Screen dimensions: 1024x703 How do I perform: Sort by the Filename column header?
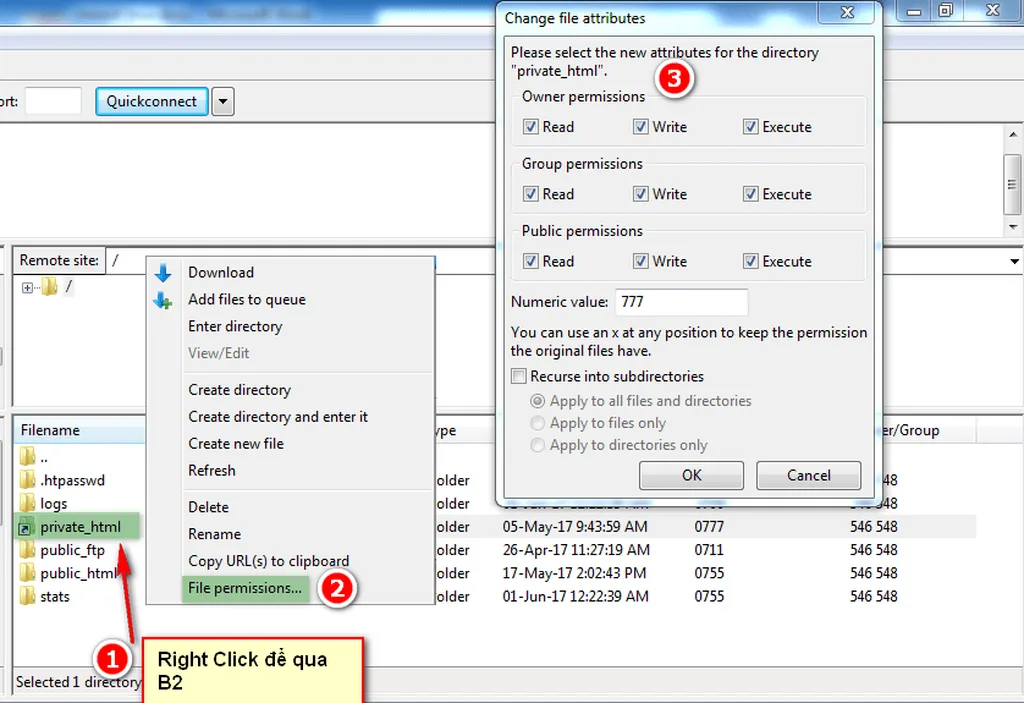pos(78,430)
